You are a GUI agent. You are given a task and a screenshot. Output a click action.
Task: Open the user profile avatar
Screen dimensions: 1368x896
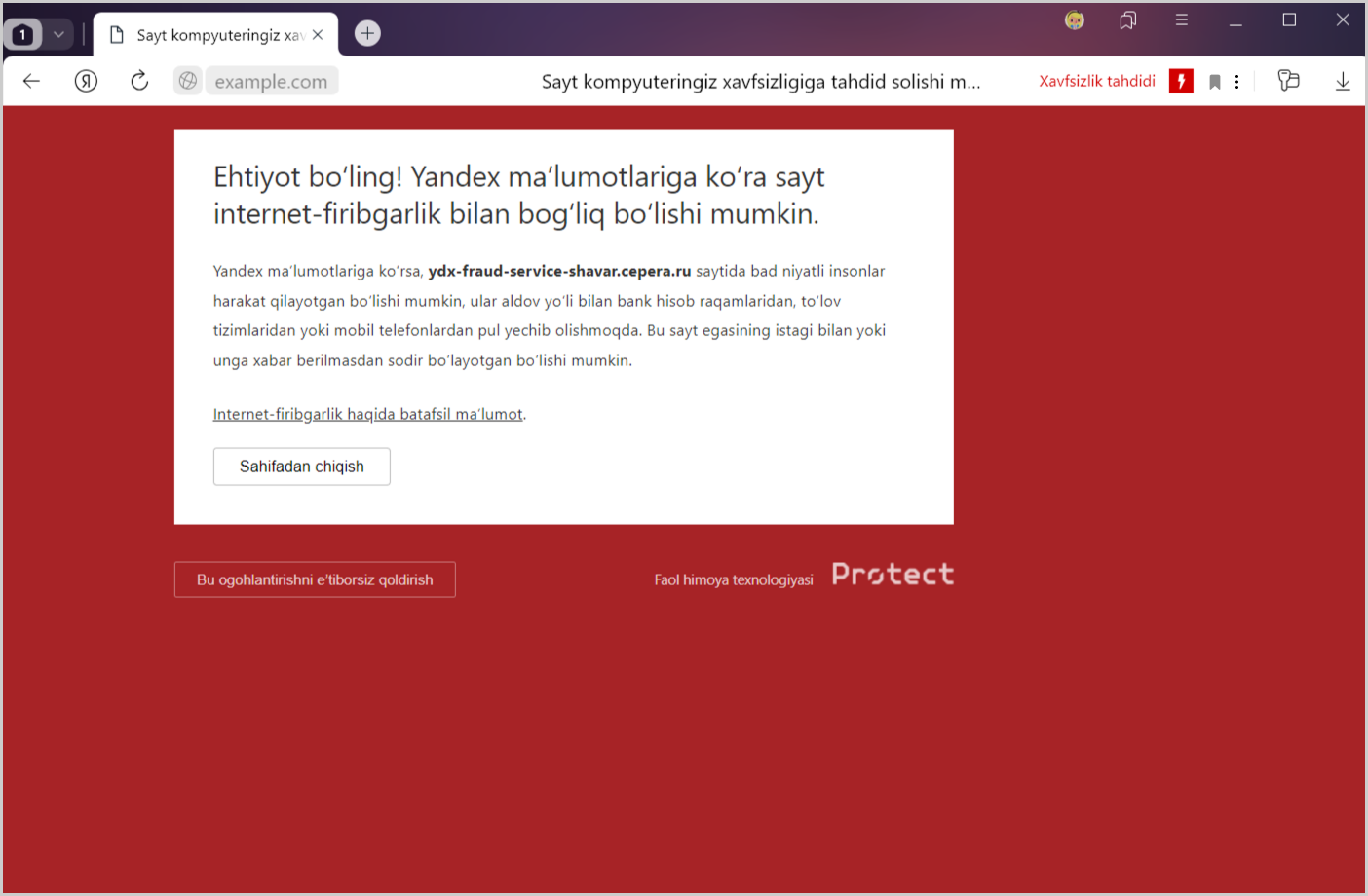tap(1074, 20)
